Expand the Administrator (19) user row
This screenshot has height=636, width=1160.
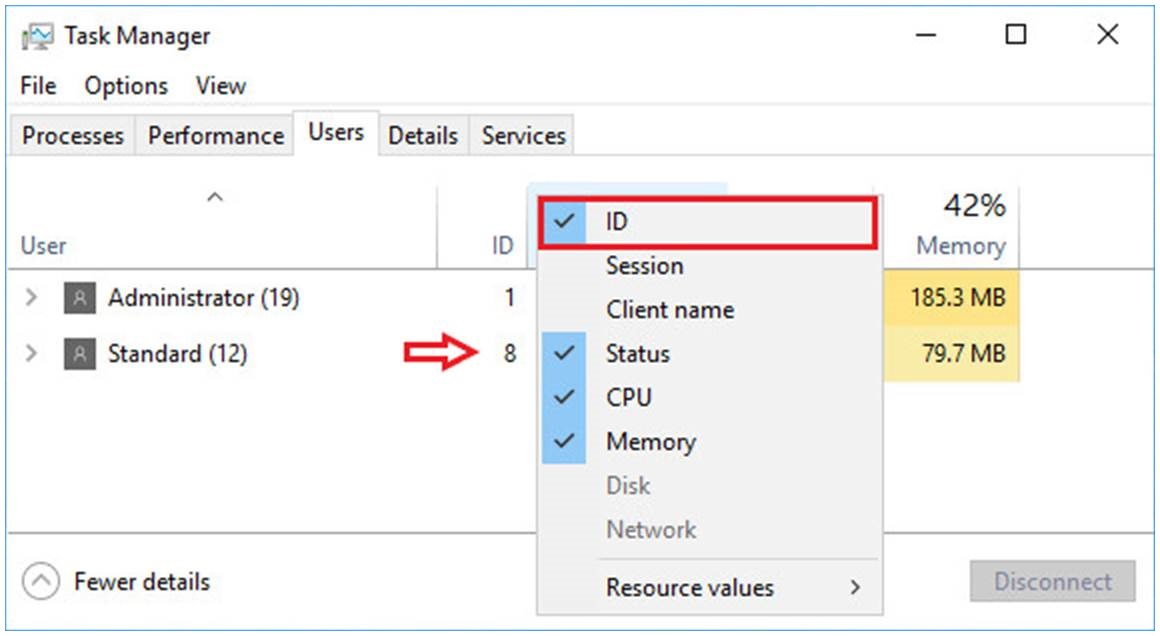pos(31,298)
